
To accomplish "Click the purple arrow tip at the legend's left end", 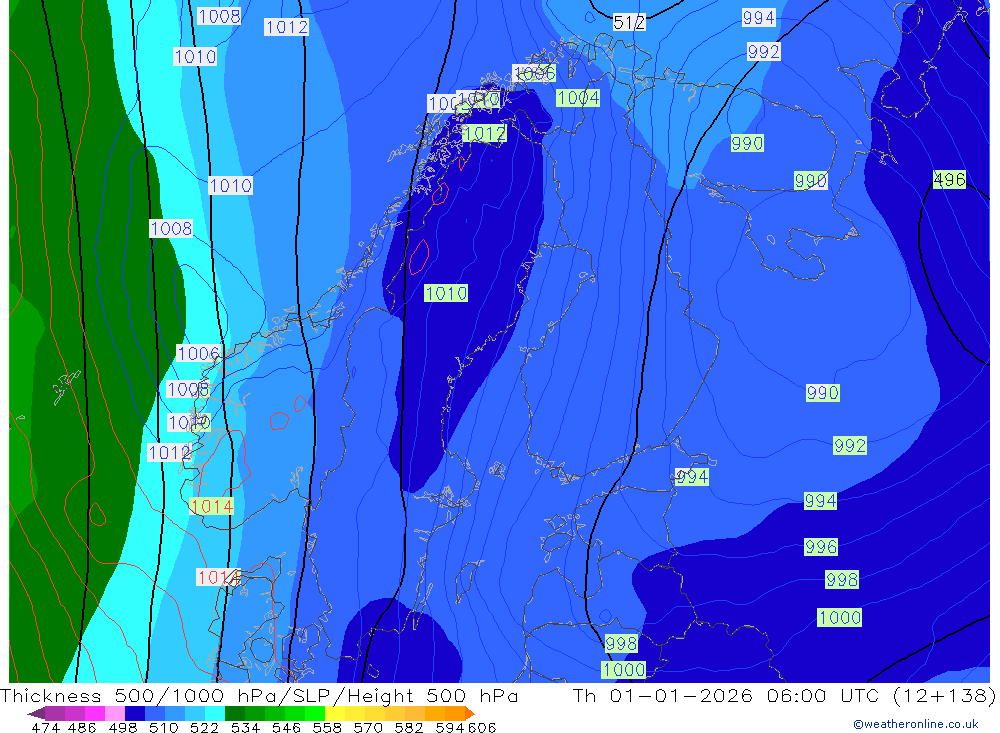I will (36, 713).
